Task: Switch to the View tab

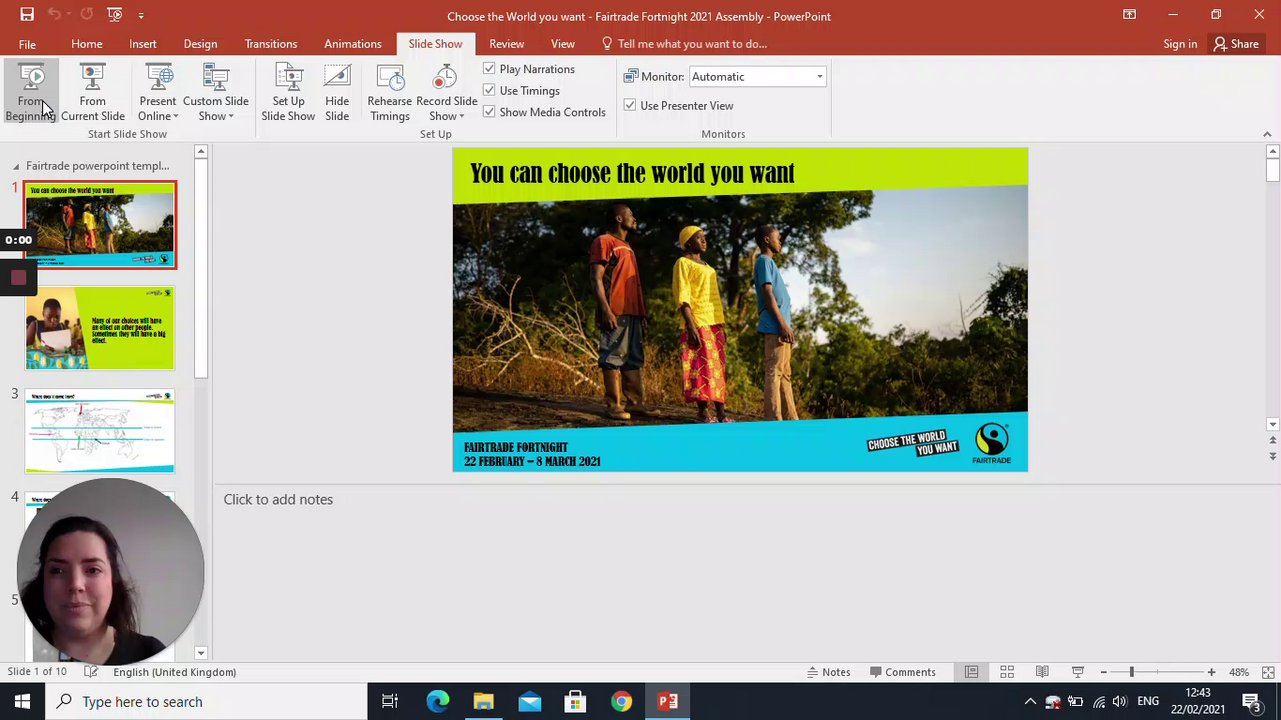Action: 563,44
